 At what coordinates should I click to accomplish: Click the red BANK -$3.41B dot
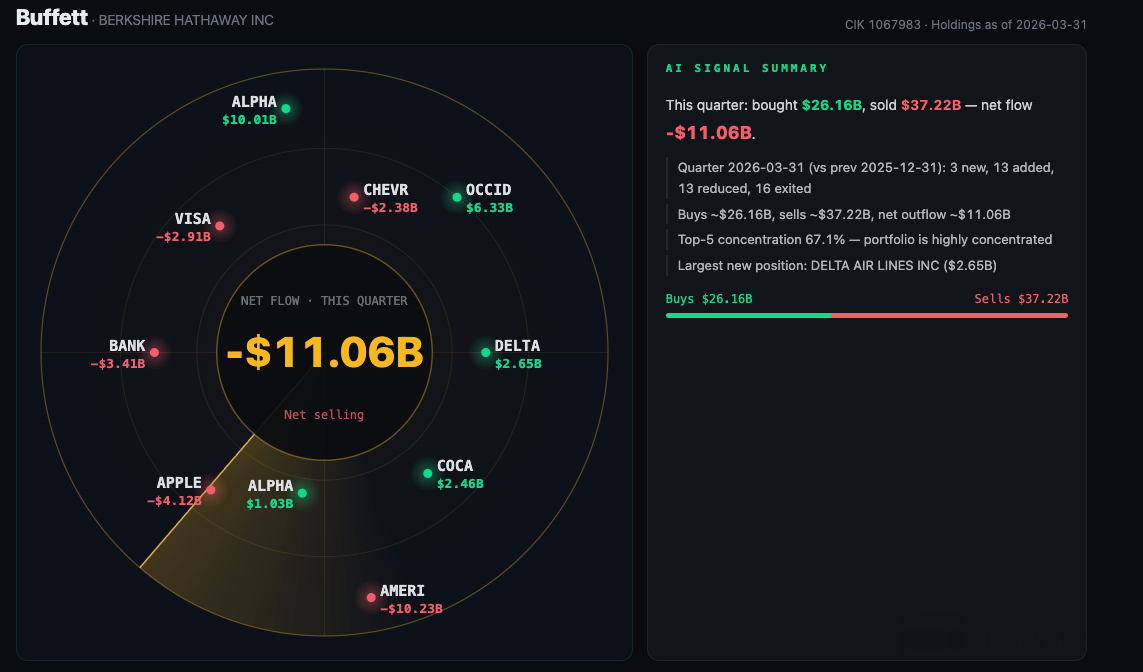(154, 353)
